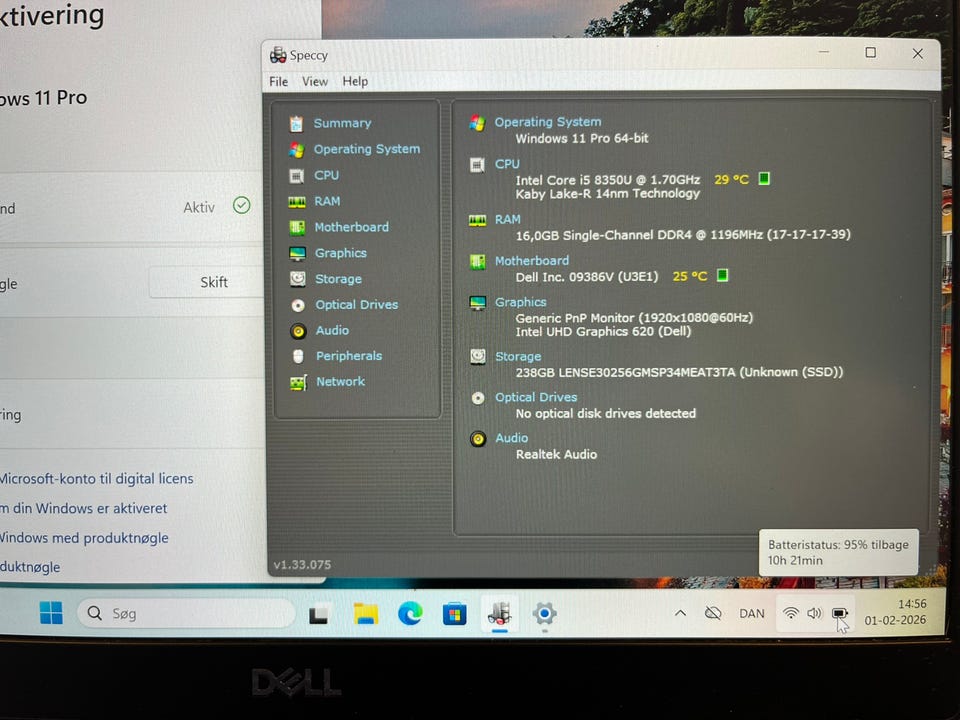Click the Operating System heading in summary pane

click(x=547, y=122)
